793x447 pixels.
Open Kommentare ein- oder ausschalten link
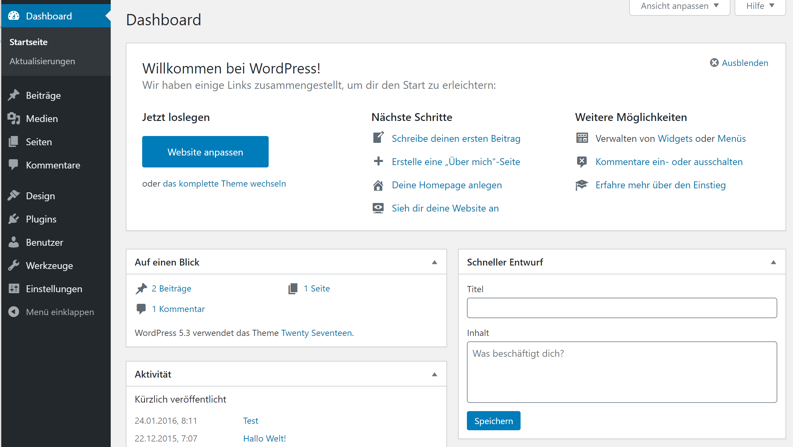tap(669, 162)
